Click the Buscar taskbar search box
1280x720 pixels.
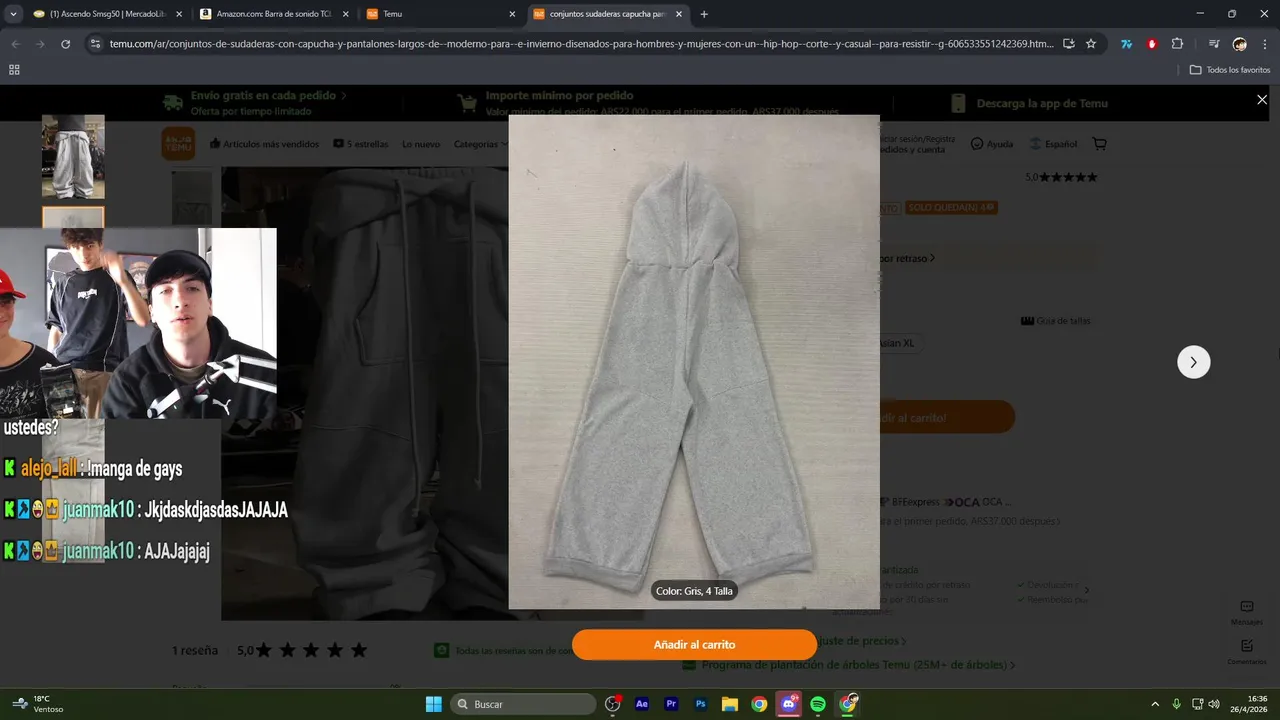pyautogui.click(x=523, y=704)
